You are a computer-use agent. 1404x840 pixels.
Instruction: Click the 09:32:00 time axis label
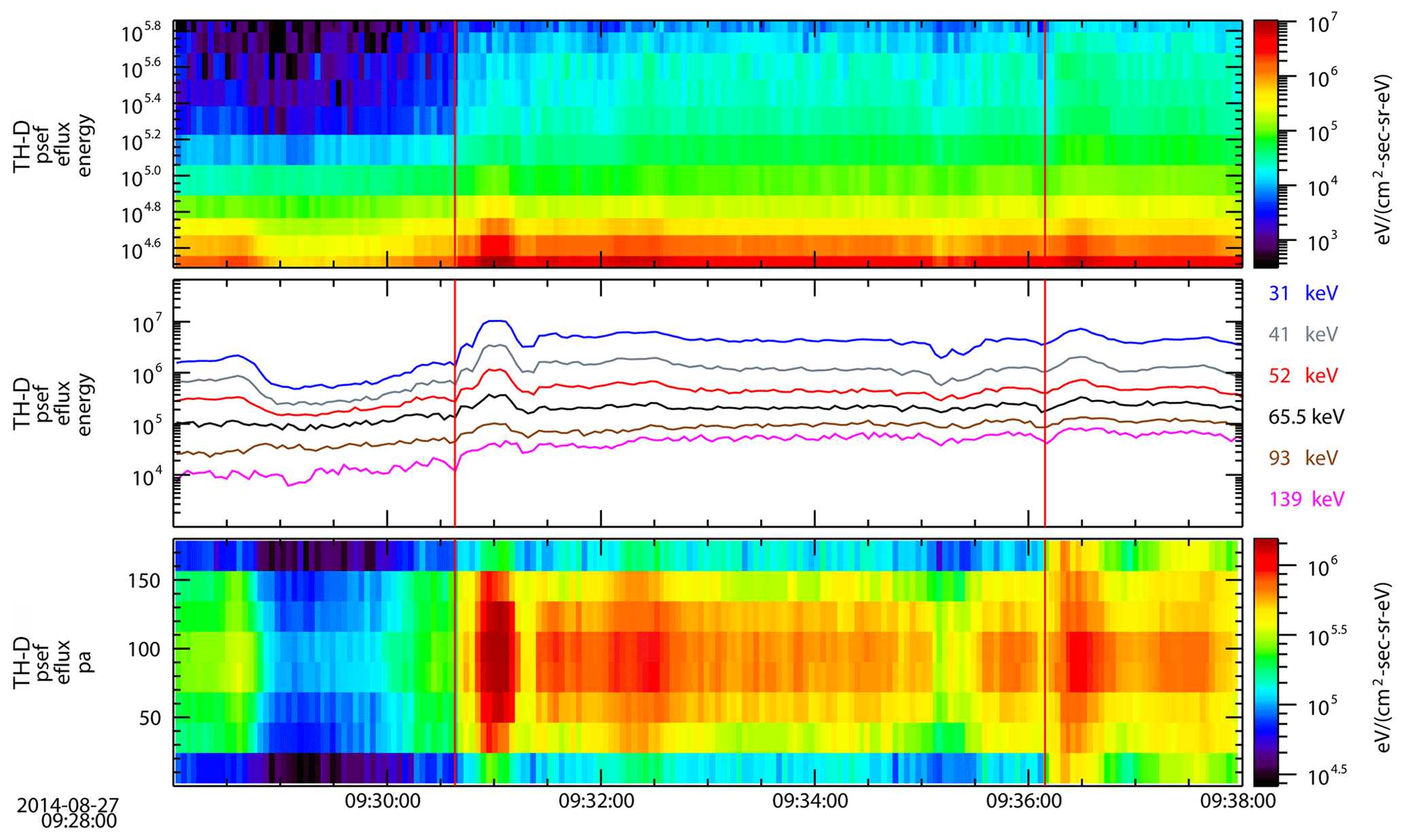pyautogui.click(x=596, y=801)
